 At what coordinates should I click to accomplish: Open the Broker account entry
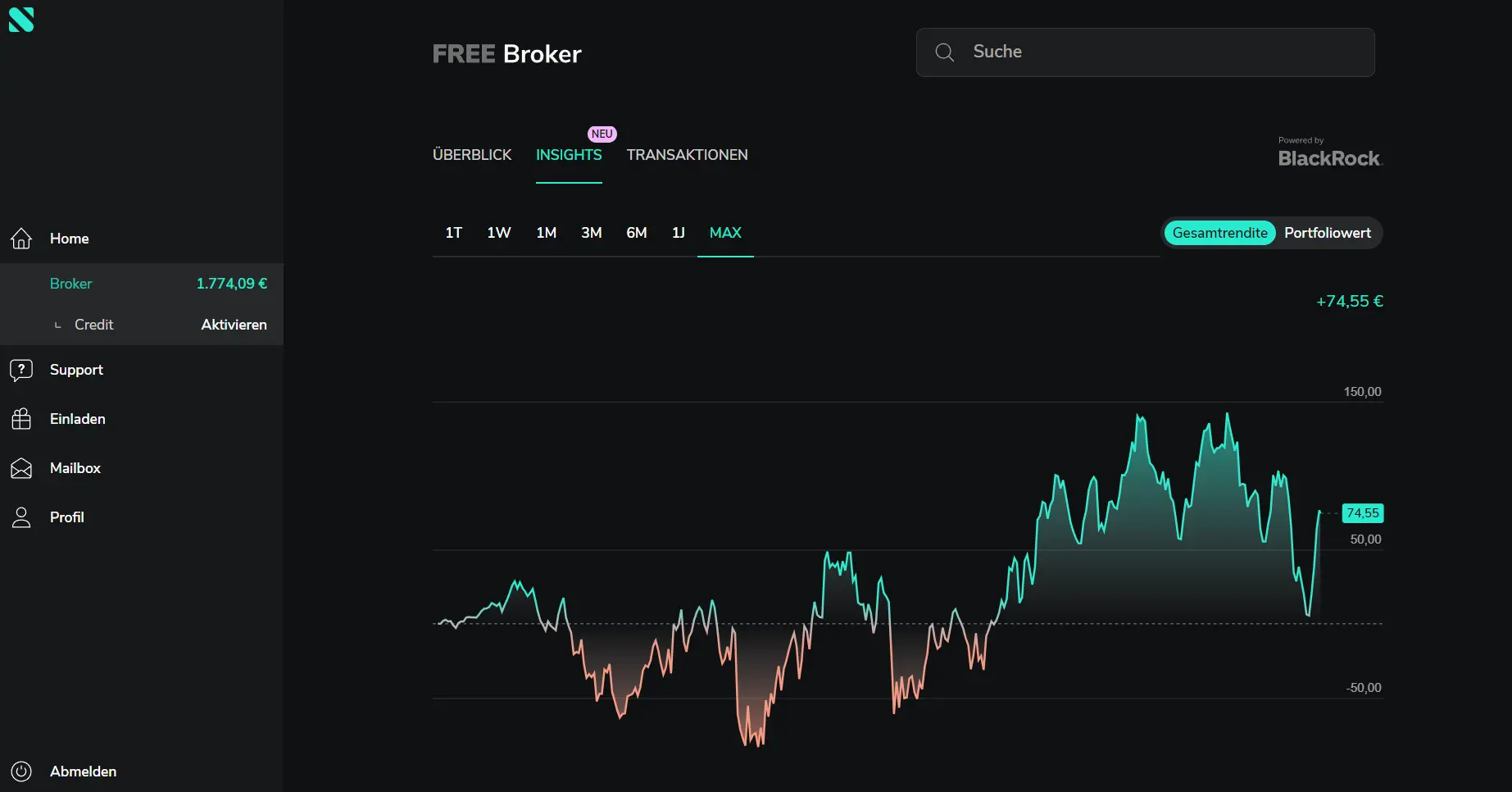pyautogui.click(x=71, y=284)
